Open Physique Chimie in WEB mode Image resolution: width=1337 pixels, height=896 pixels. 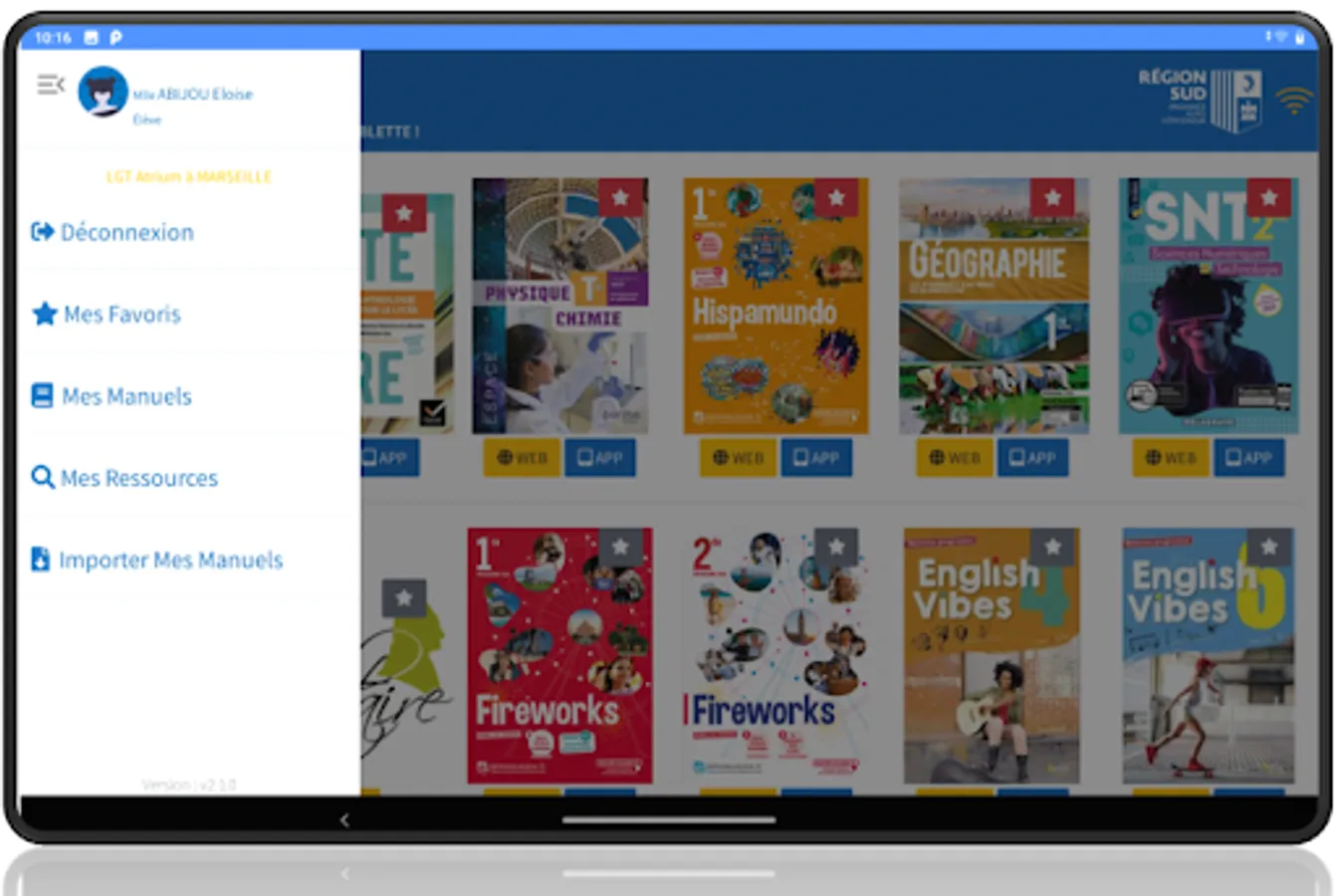(522, 457)
